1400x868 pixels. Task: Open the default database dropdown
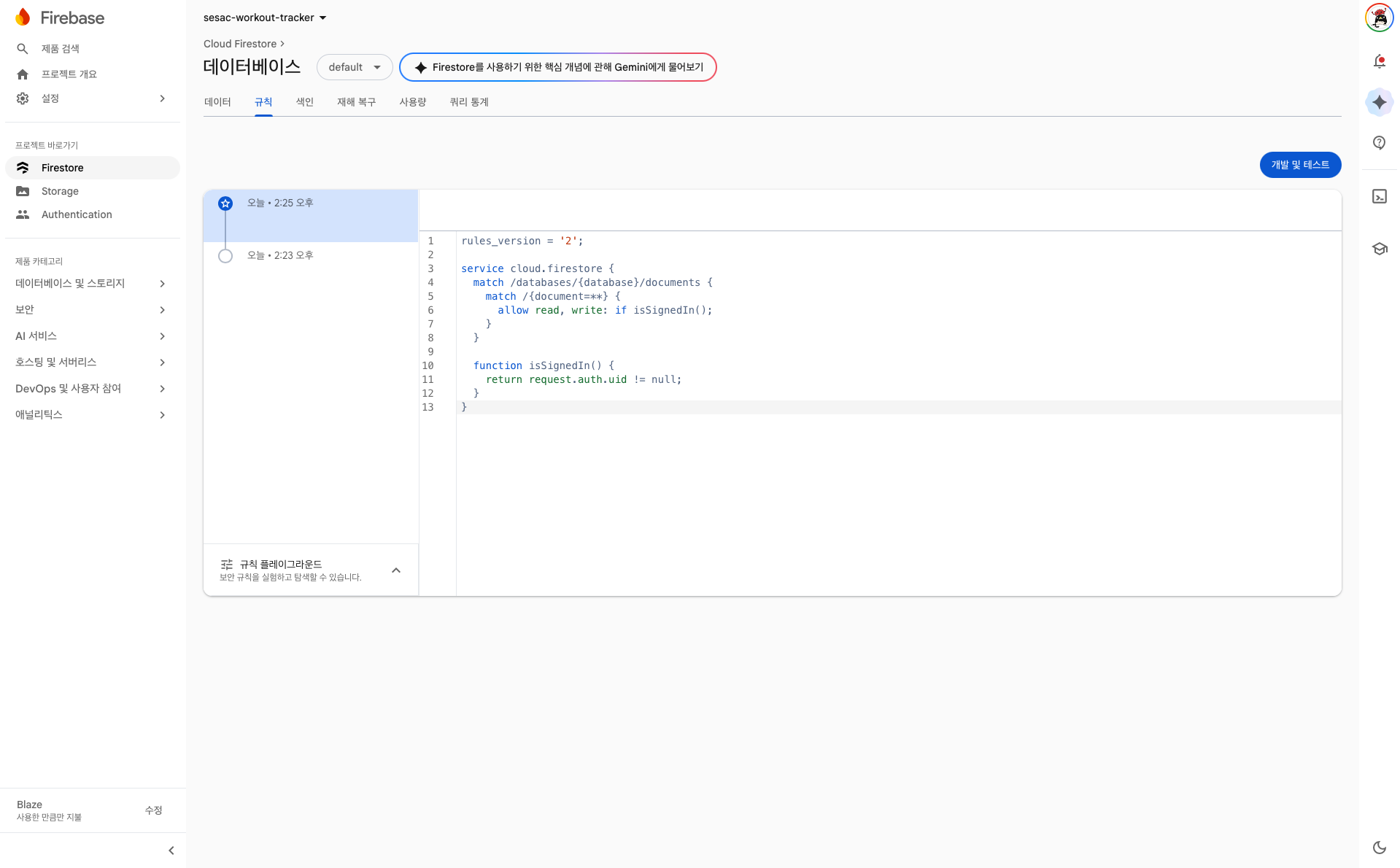(x=355, y=67)
